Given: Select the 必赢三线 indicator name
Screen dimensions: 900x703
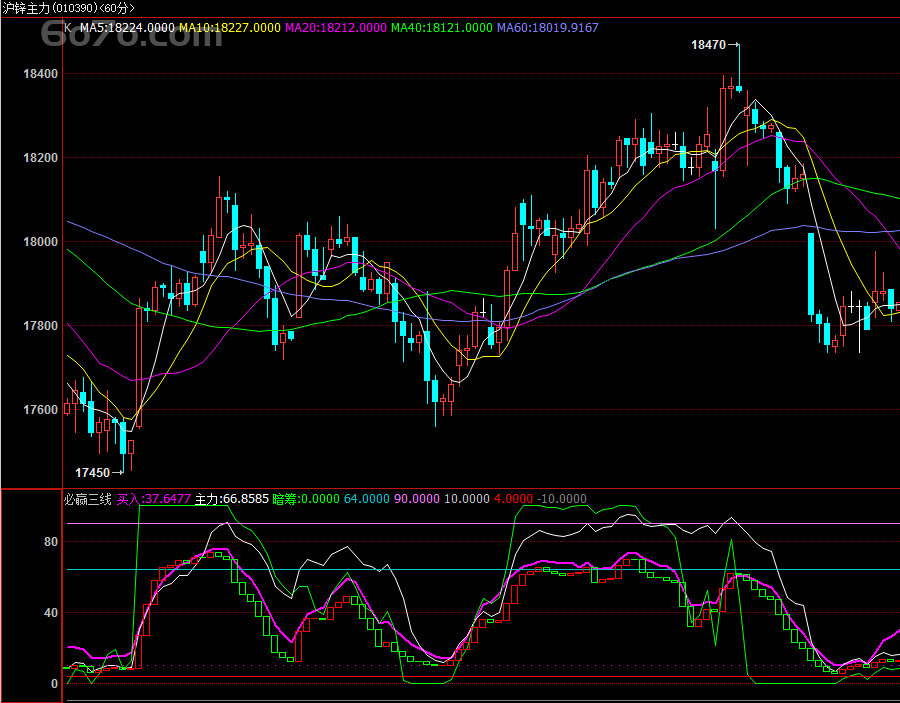Looking at the screenshot, I should coord(88,499).
